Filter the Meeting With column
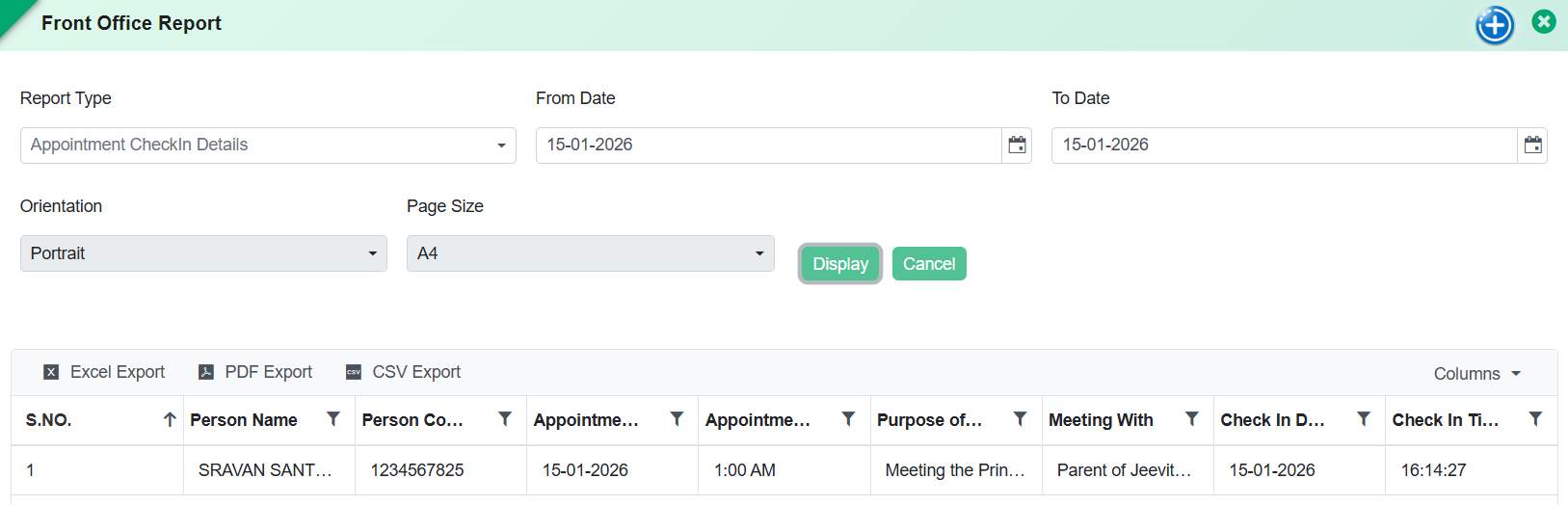 pyautogui.click(x=1192, y=419)
